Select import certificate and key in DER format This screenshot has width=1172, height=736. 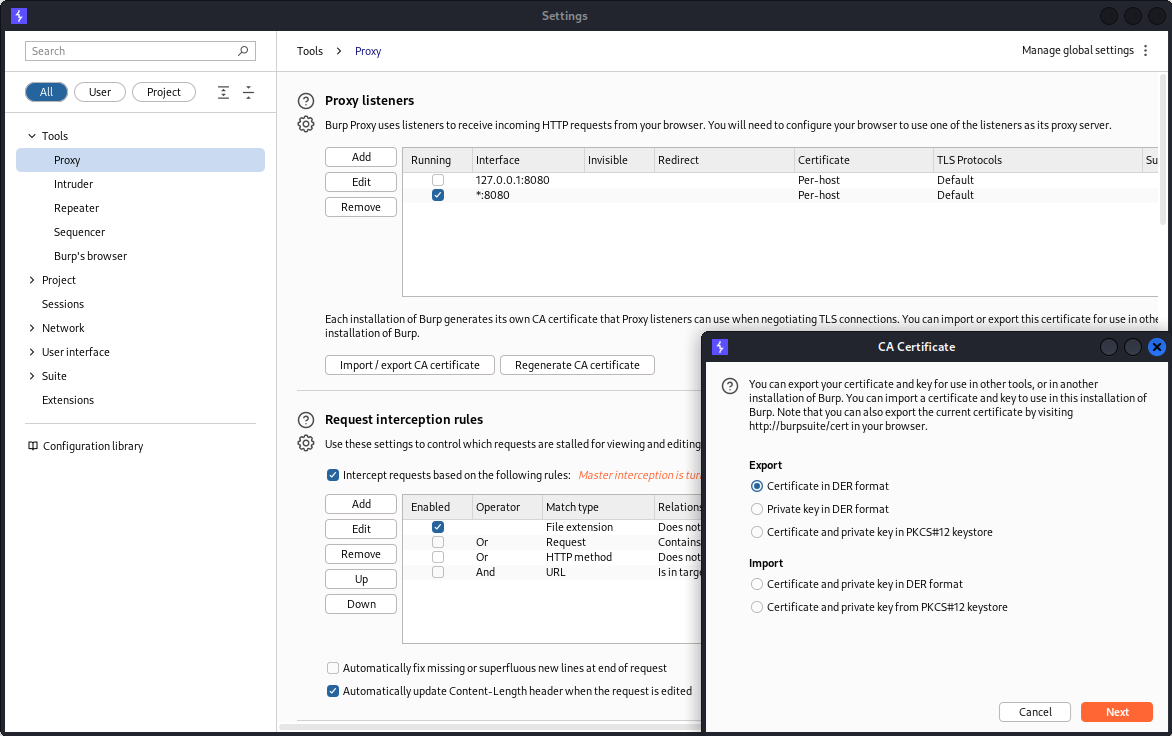point(757,584)
